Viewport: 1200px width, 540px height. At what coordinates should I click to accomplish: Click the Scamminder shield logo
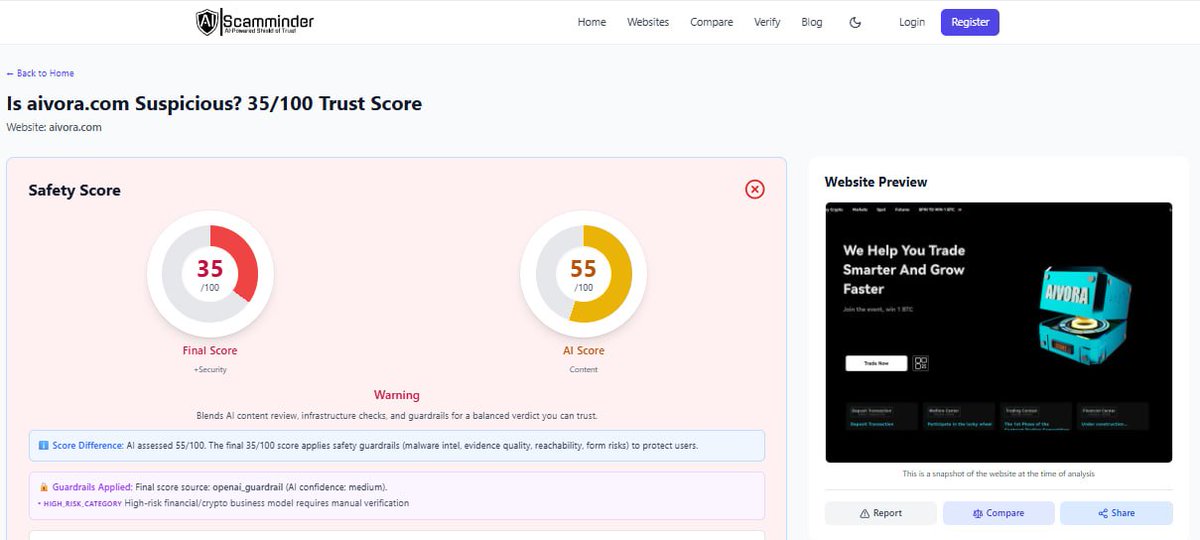click(x=207, y=22)
